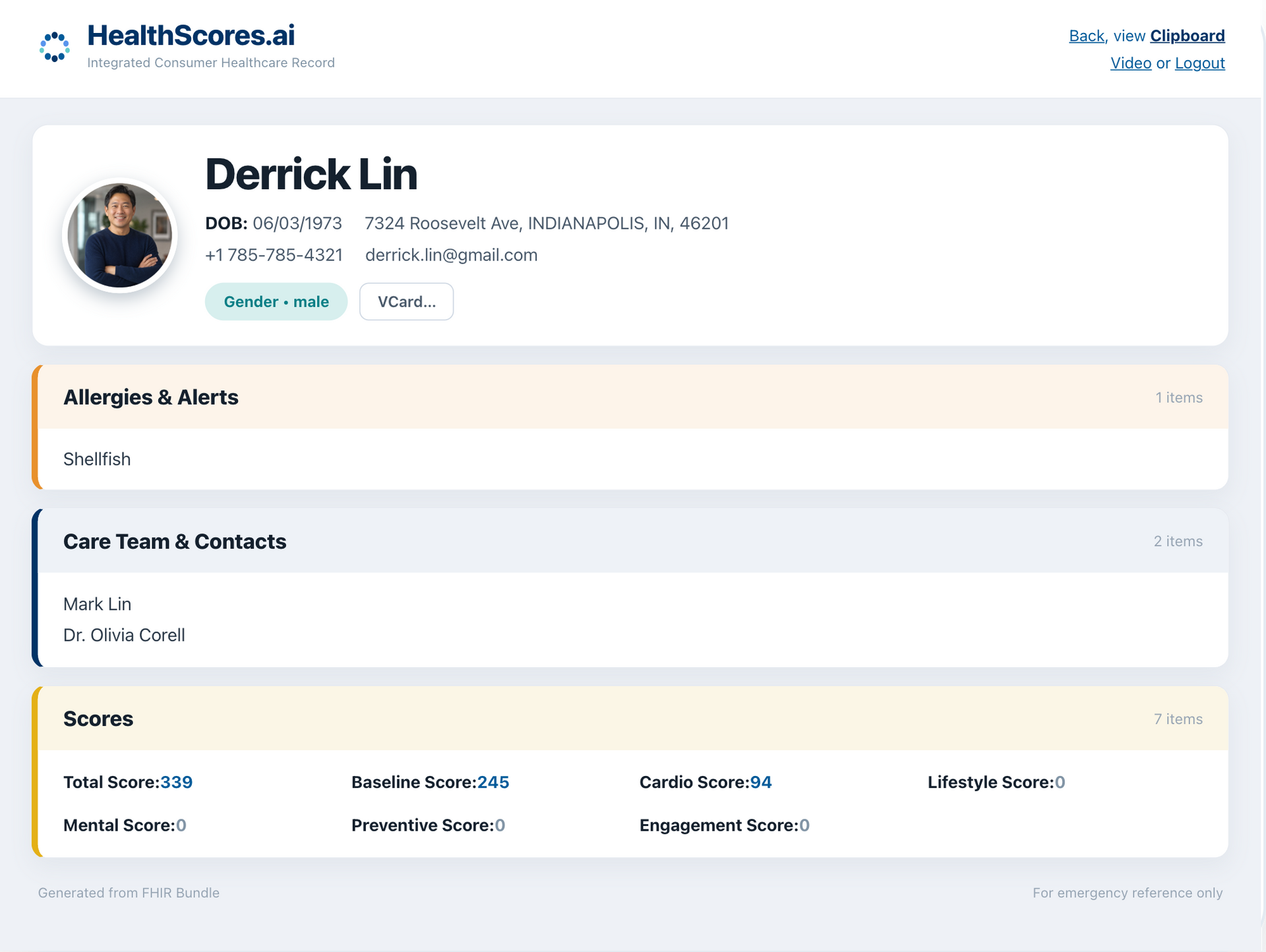
Task: Click the Cardio Score value 94
Action: click(761, 783)
